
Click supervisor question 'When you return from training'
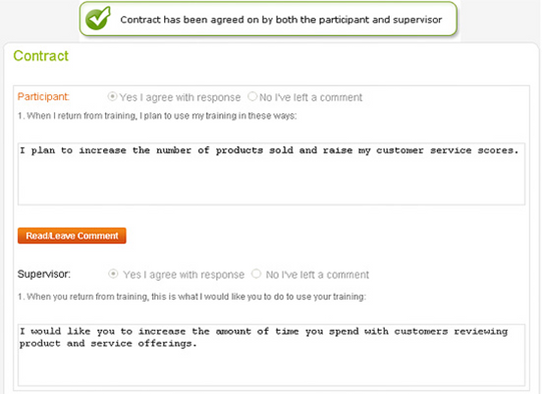click(192, 297)
